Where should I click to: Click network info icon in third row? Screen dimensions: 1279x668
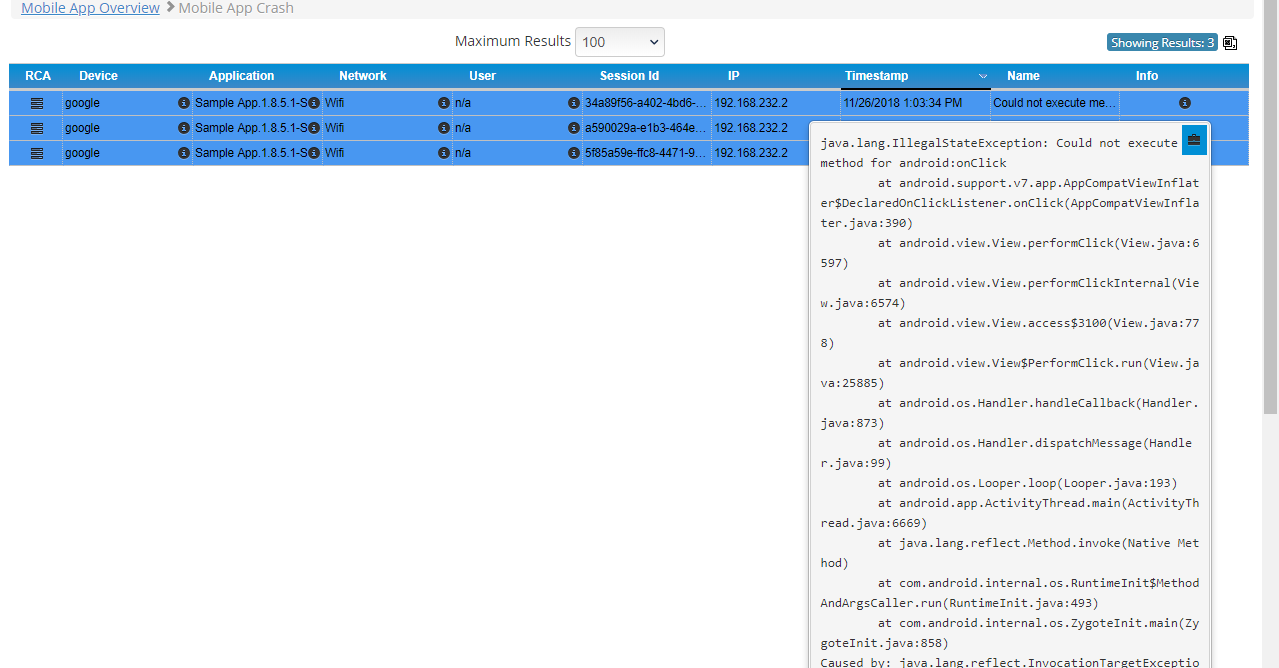pos(444,153)
